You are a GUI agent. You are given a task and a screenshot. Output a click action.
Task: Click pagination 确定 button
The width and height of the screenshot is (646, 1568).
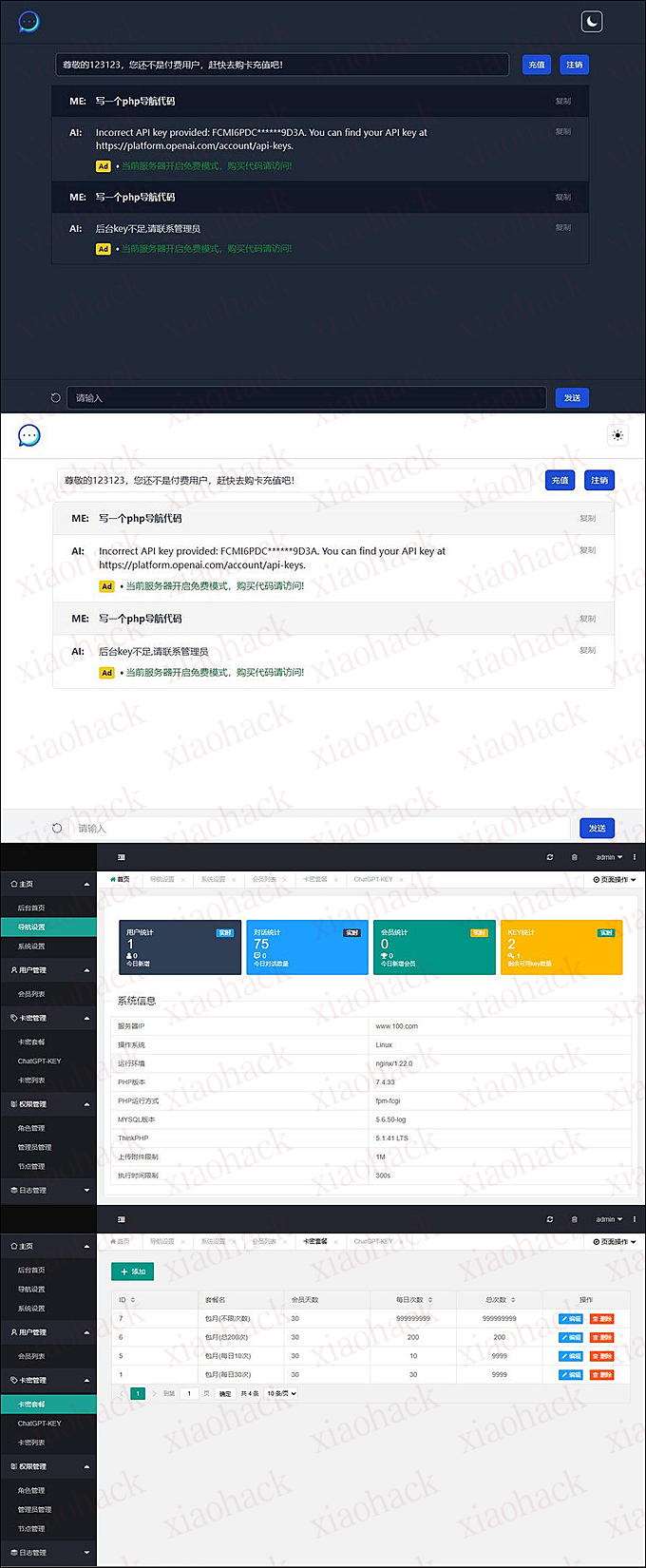(225, 1393)
